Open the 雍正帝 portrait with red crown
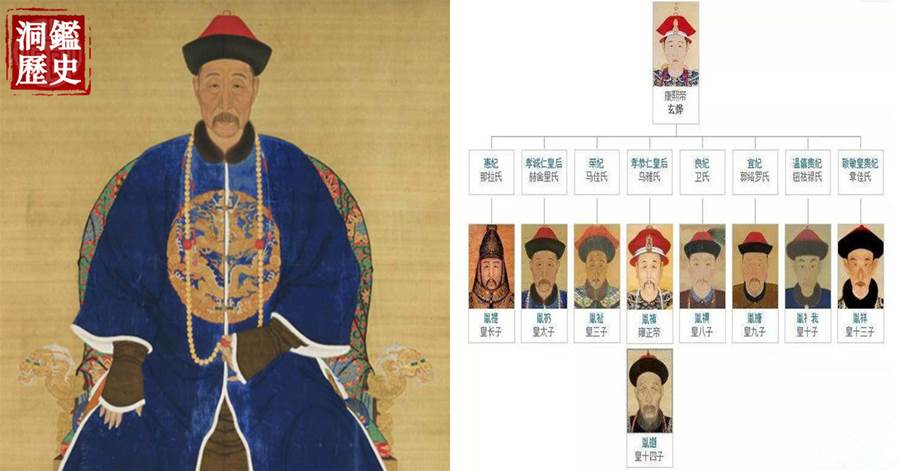The image size is (900, 471). tap(650, 267)
